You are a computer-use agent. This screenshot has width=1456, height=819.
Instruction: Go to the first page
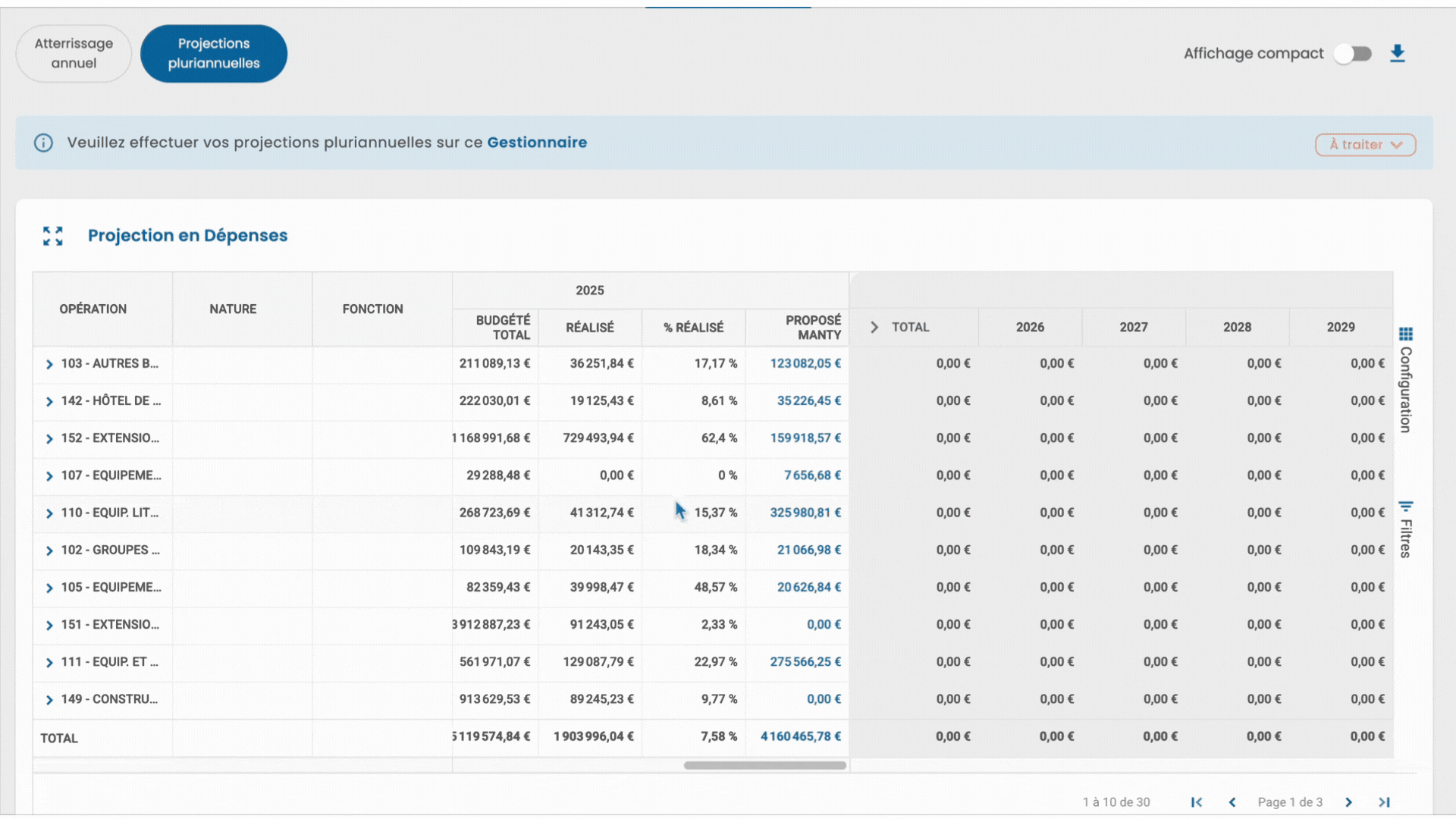pyautogui.click(x=1197, y=802)
